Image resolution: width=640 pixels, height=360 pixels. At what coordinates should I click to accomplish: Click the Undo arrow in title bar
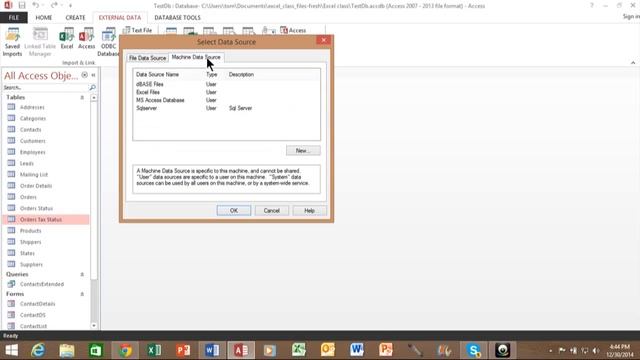(36, 5)
